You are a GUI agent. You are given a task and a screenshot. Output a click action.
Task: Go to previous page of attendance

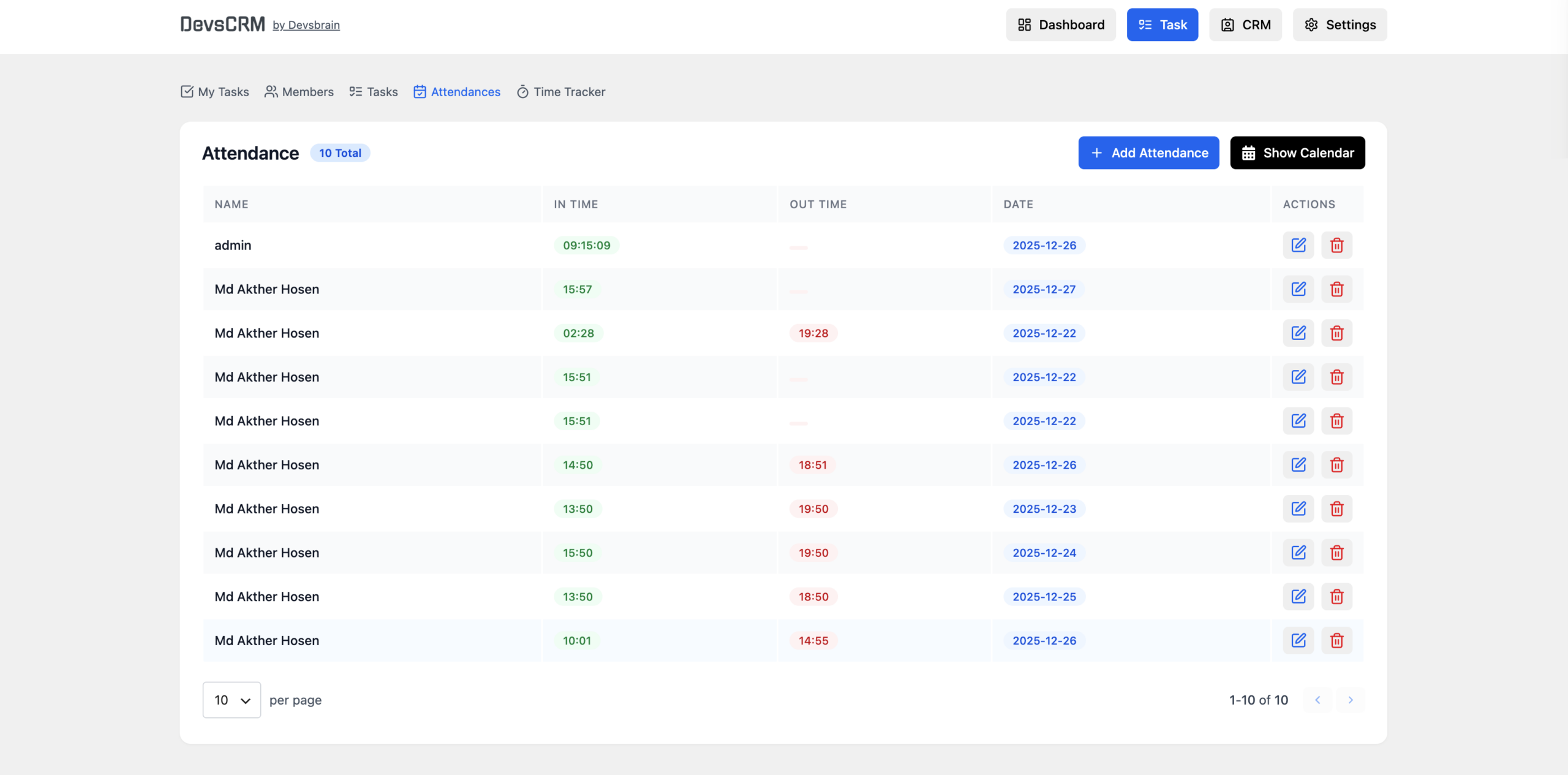tap(1317, 700)
